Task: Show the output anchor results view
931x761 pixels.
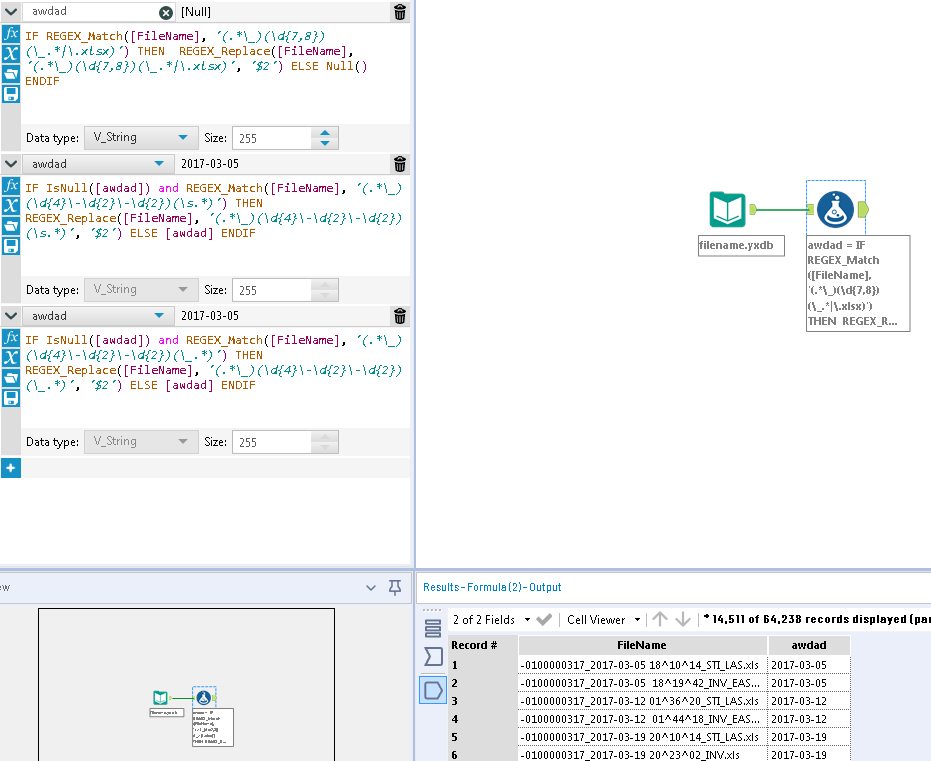Action: [433, 690]
